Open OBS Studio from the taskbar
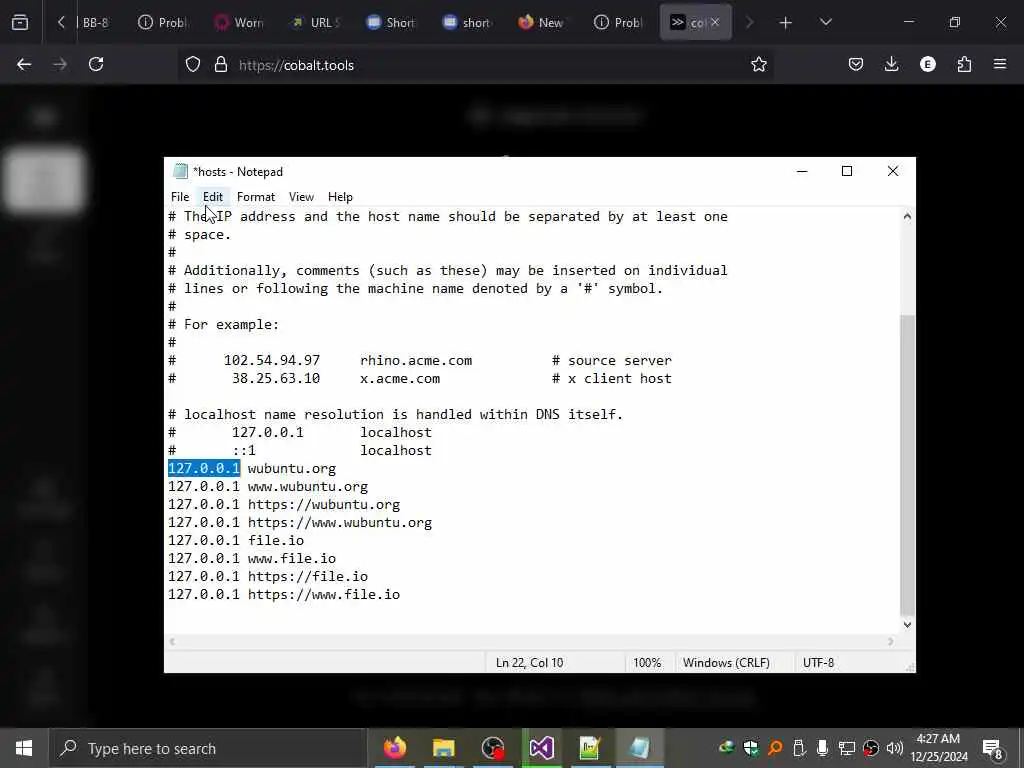 (492, 748)
